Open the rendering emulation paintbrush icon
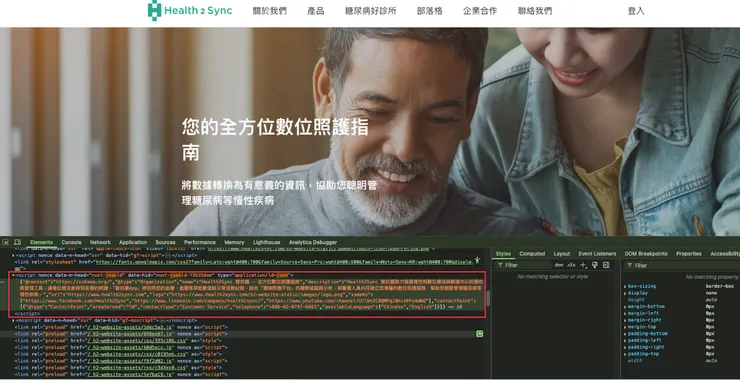 (595, 265)
